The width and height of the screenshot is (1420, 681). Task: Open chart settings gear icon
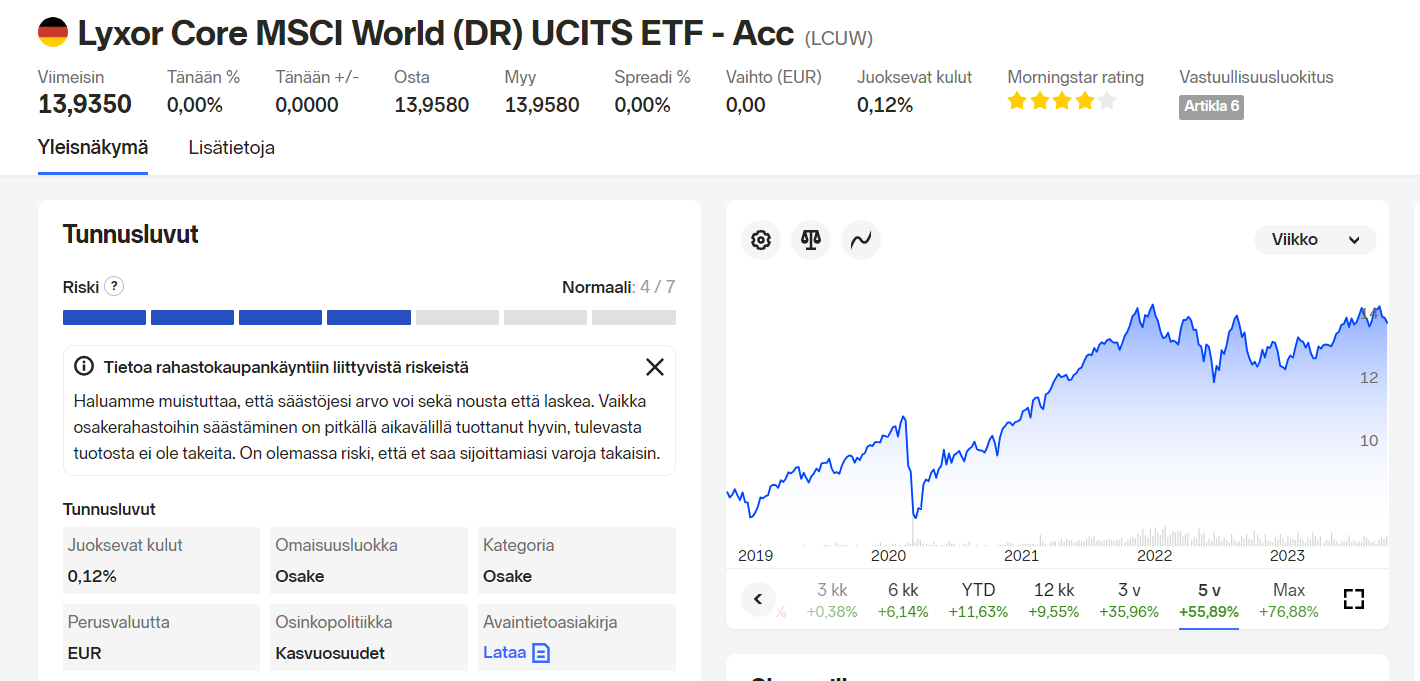(x=761, y=240)
